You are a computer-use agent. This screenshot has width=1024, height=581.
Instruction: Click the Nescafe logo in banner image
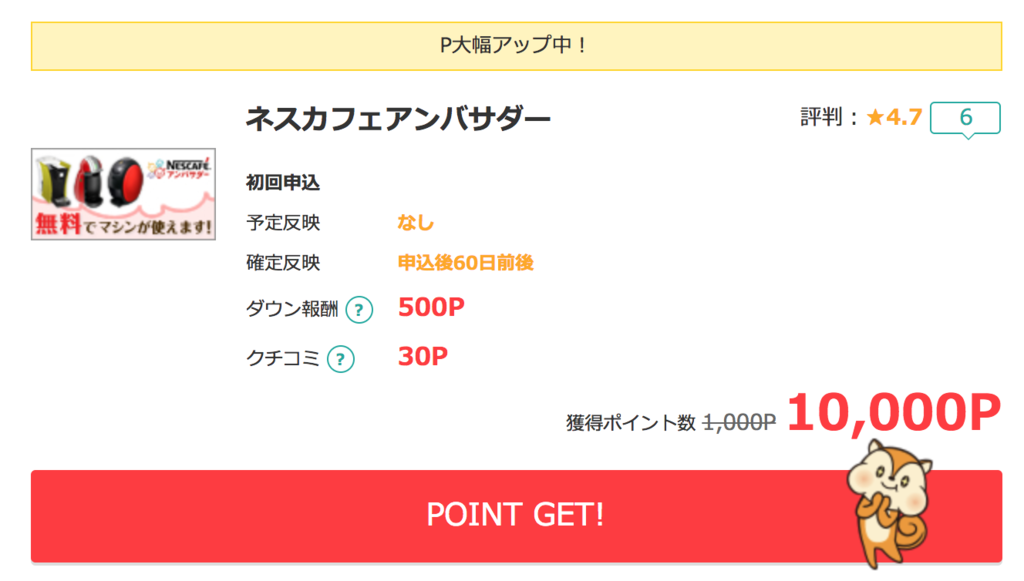click(x=180, y=168)
